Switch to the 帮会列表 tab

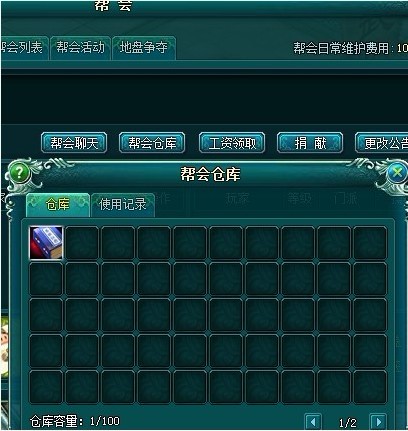click(x=23, y=47)
